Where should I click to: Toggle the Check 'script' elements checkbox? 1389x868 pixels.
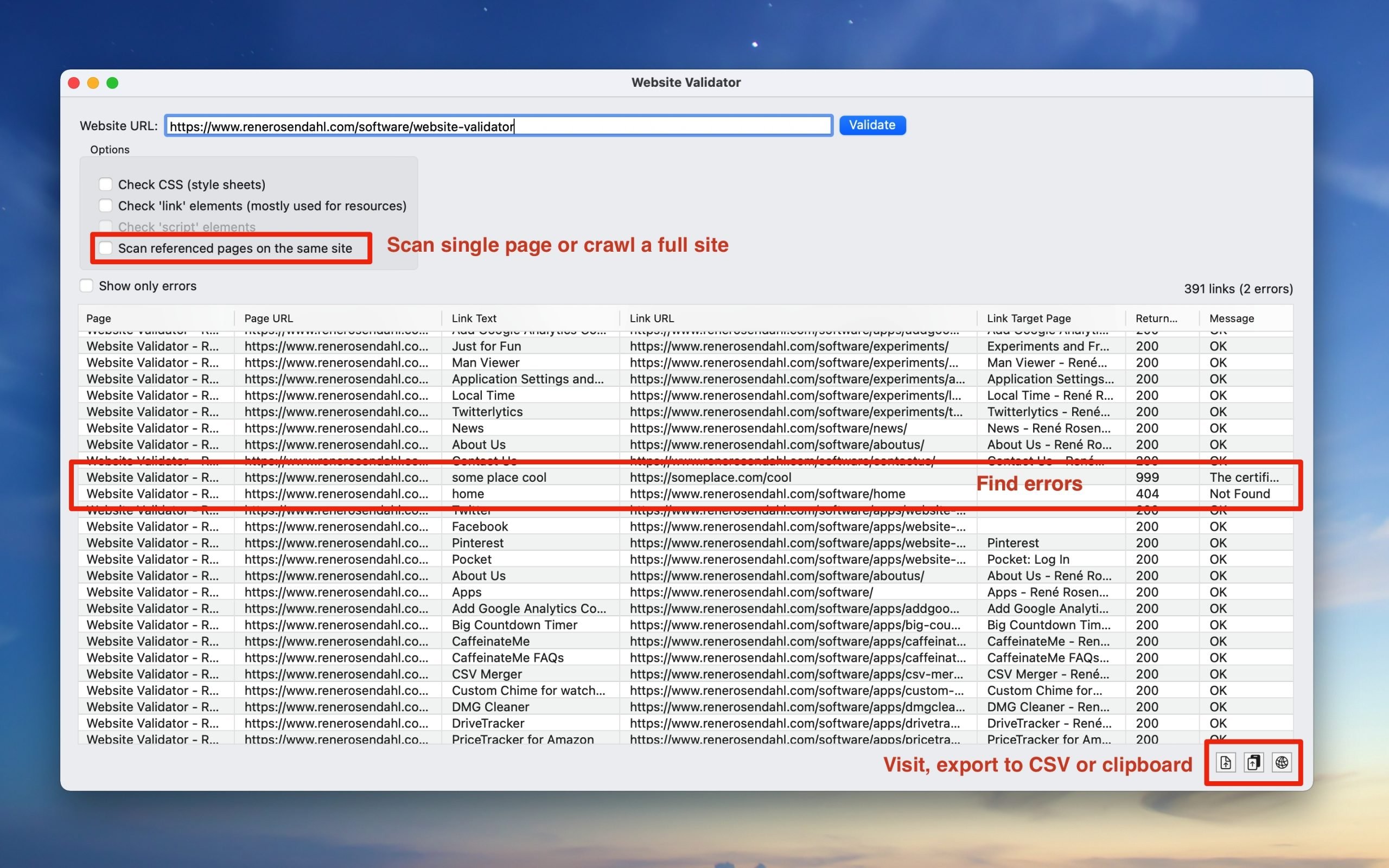[x=106, y=227]
